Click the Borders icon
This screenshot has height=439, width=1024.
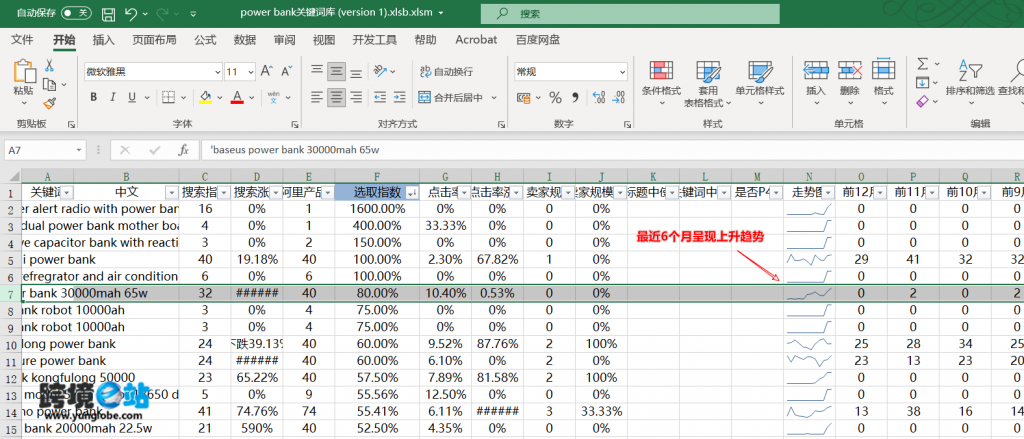click(168, 97)
